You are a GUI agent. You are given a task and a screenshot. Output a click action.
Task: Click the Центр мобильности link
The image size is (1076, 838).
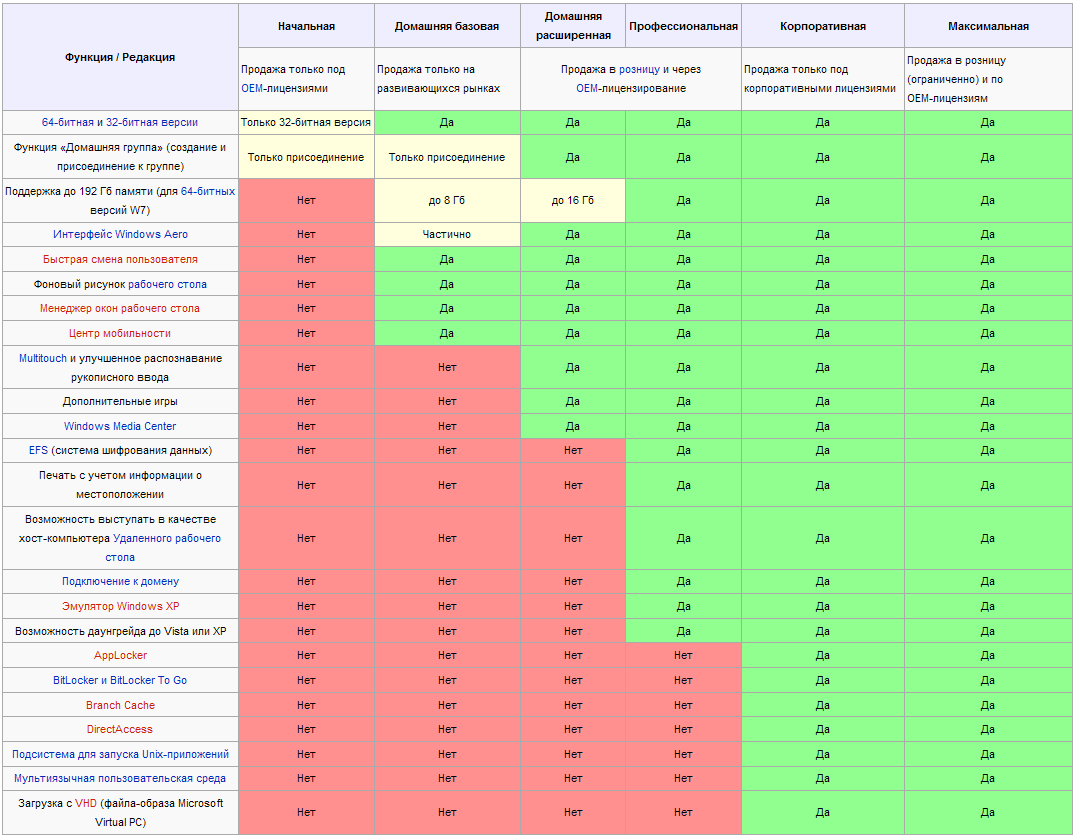(120, 334)
